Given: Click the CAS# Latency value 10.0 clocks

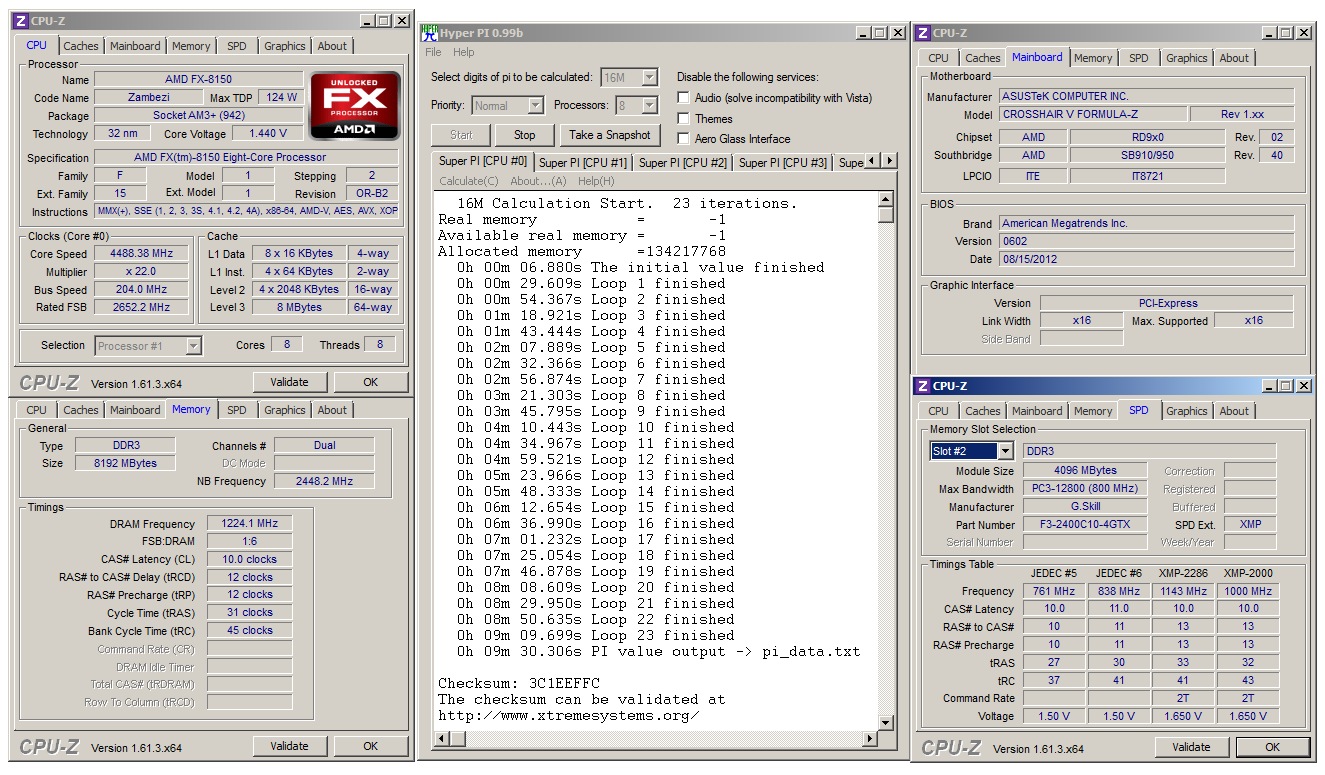Looking at the screenshot, I should 250,560.
